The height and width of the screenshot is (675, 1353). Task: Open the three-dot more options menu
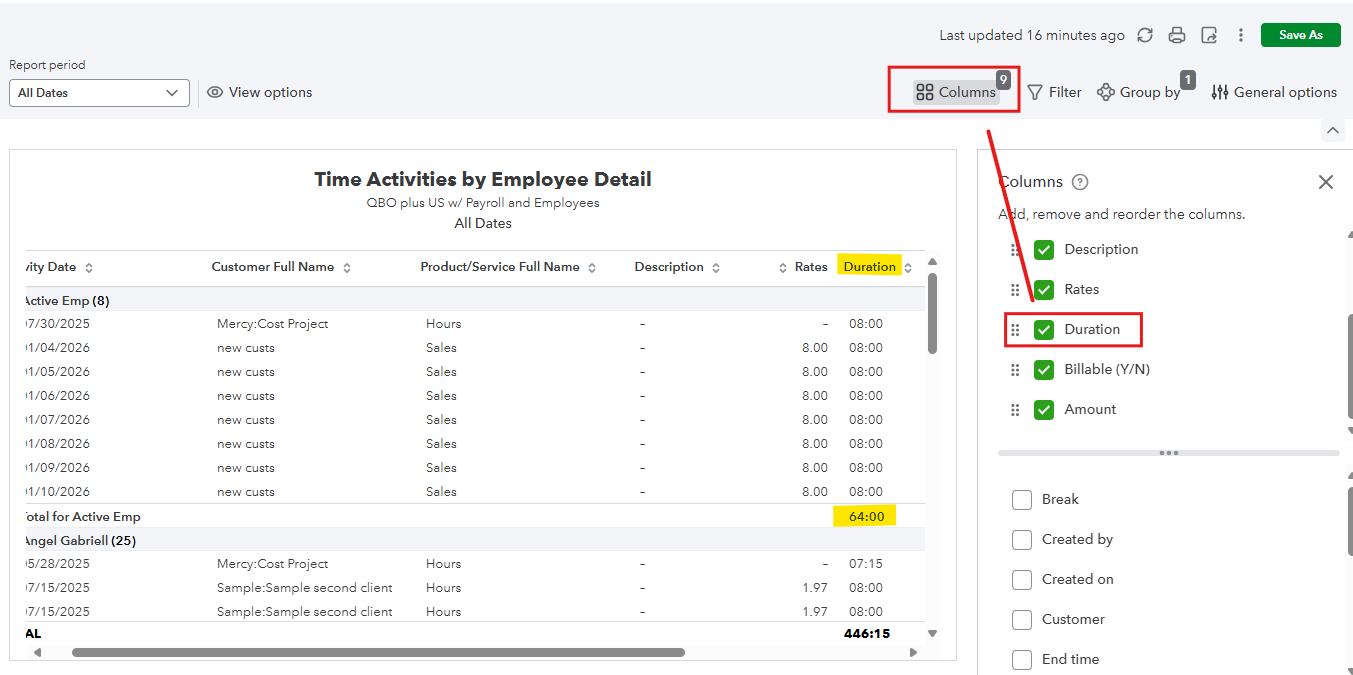(x=1241, y=35)
